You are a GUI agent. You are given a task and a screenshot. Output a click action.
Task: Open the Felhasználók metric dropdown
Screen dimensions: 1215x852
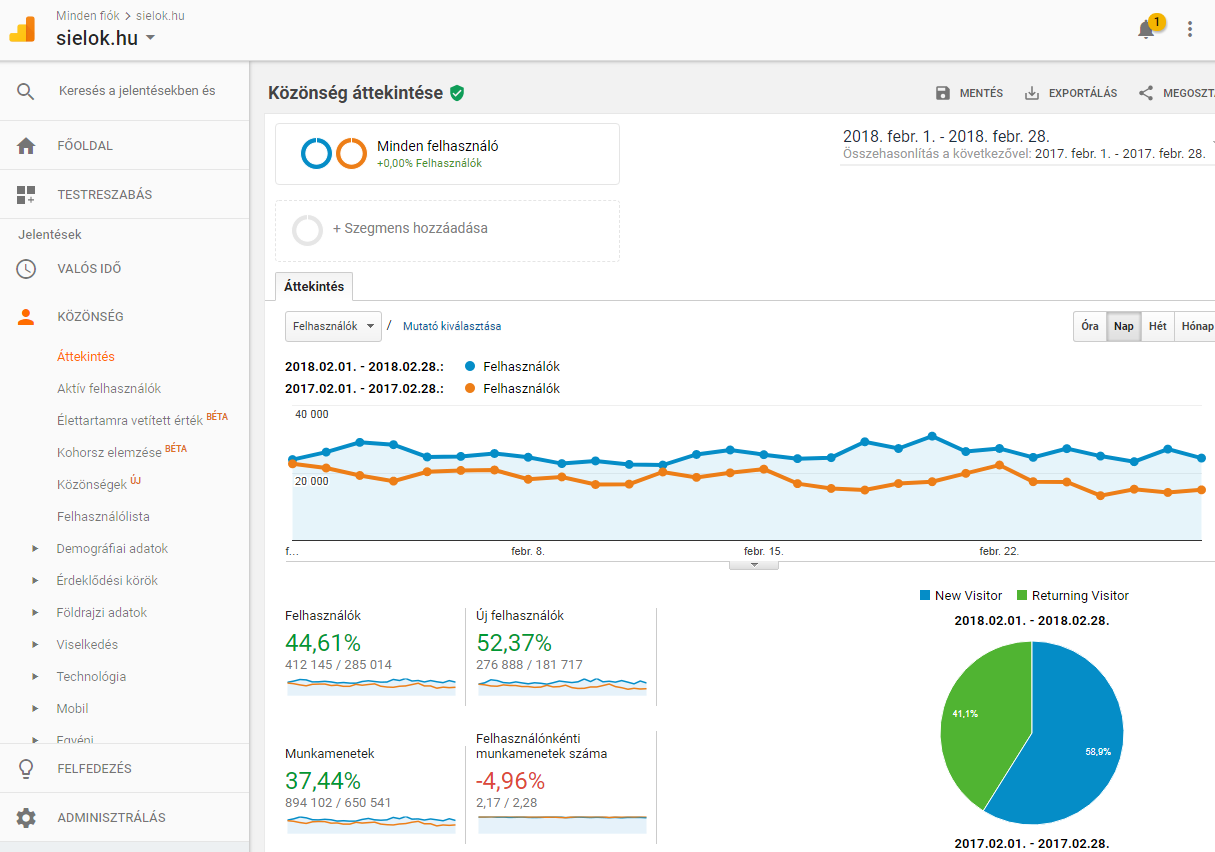(333, 326)
